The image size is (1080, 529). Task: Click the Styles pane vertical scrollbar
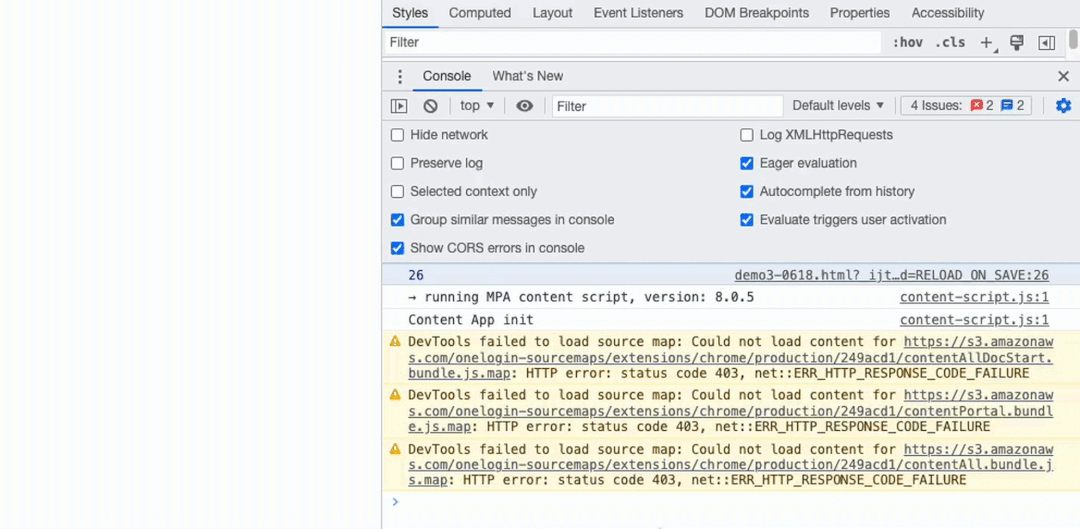click(1074, 39)
